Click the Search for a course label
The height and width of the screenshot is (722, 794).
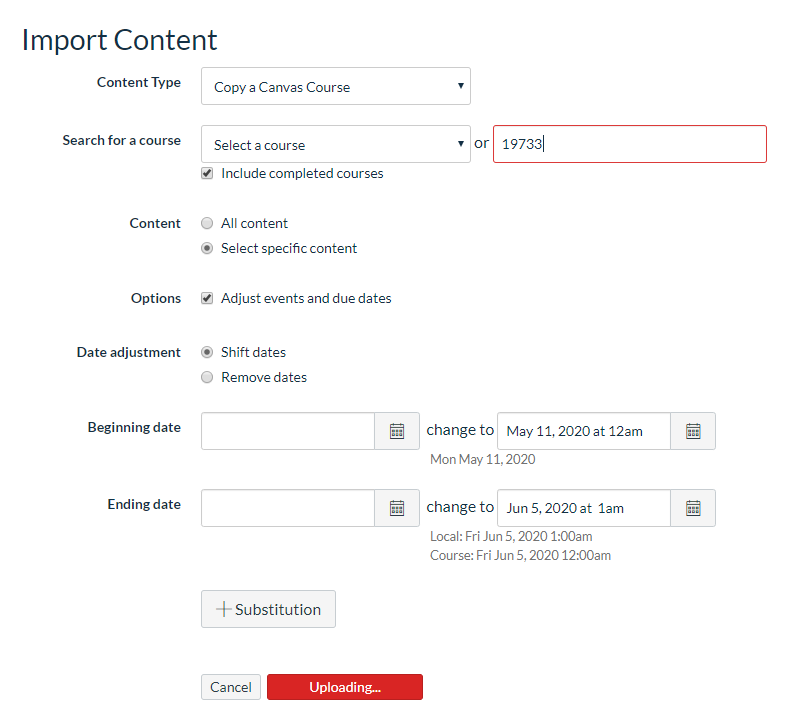pos(122,140)
